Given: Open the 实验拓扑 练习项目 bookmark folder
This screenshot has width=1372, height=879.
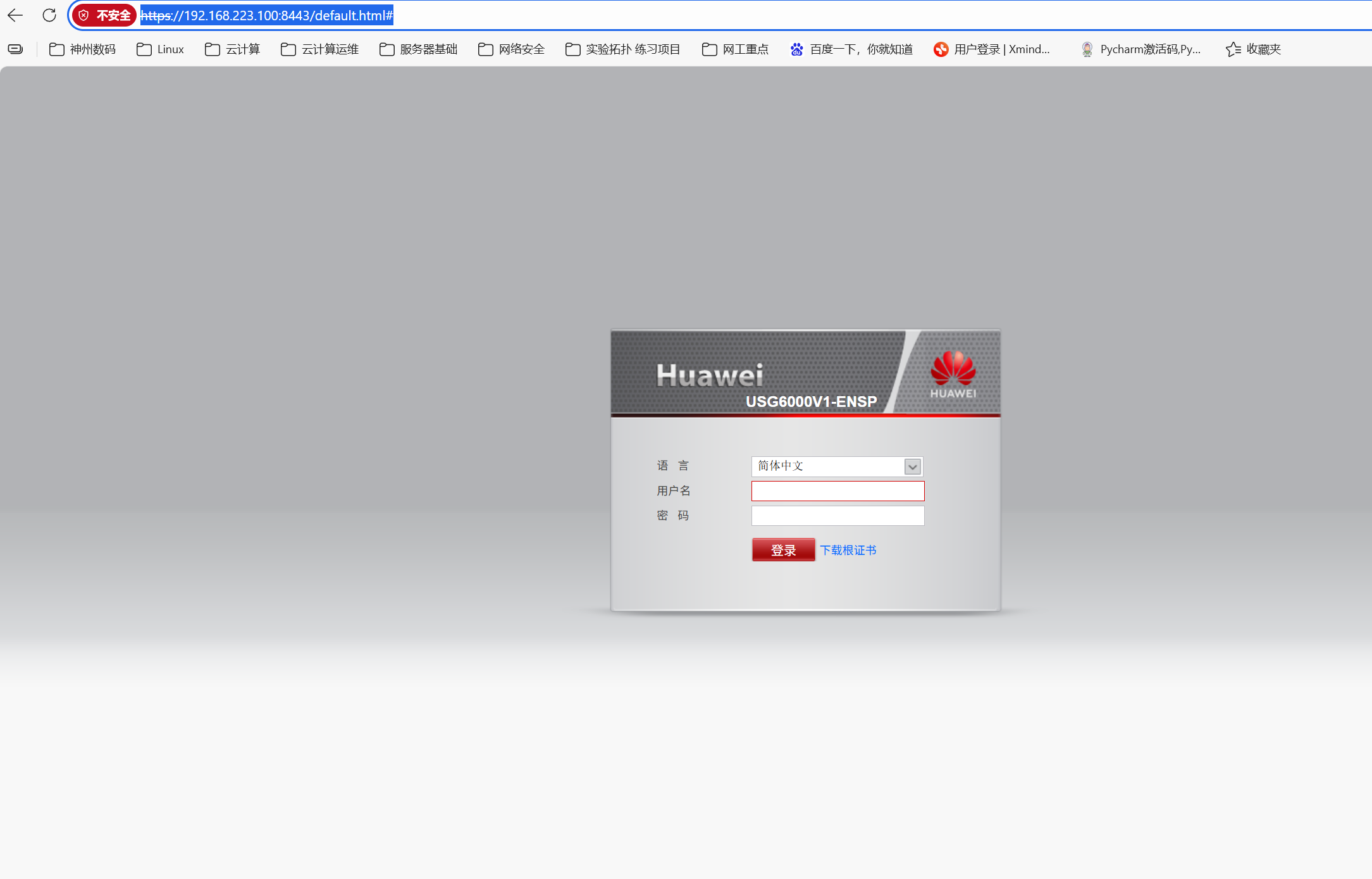Looking at the screenshot, I should 623,49.
